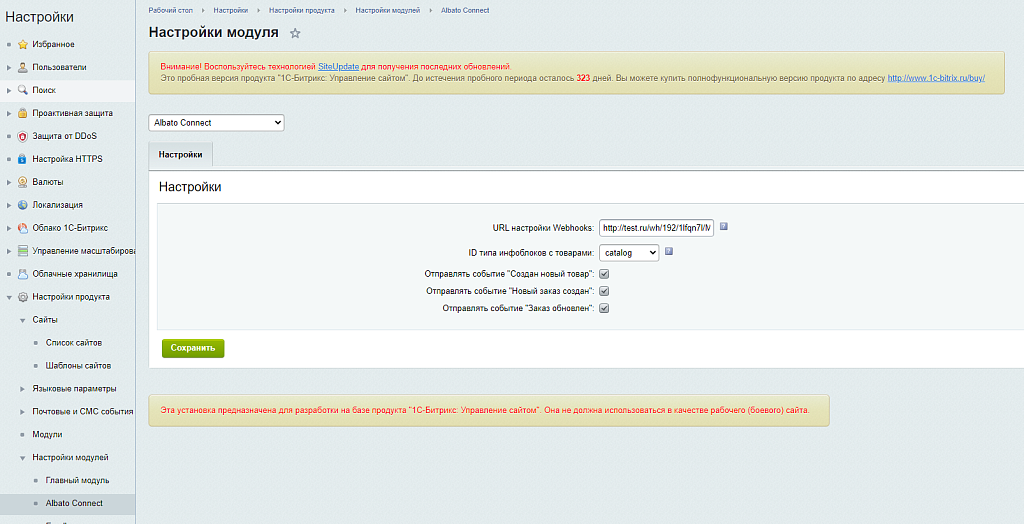This screenshot has height=524, width=1024.
Task: Follow the SiteUpdate link in the warning
Action: point(338,65)
